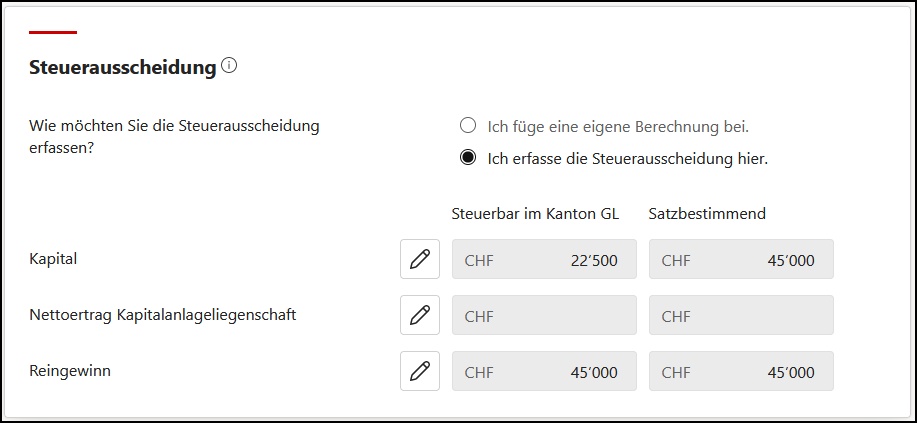
Task: Click empty Nettoertrag field under Steuerbar column
Action: click(544, 315)
